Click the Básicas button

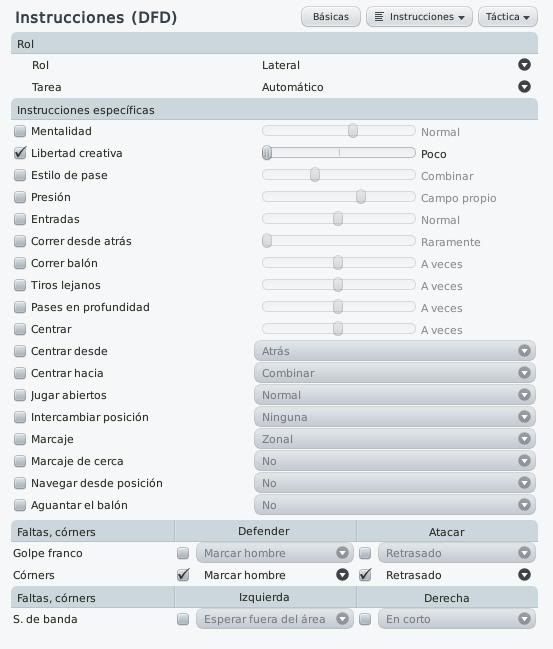point(331,17)
